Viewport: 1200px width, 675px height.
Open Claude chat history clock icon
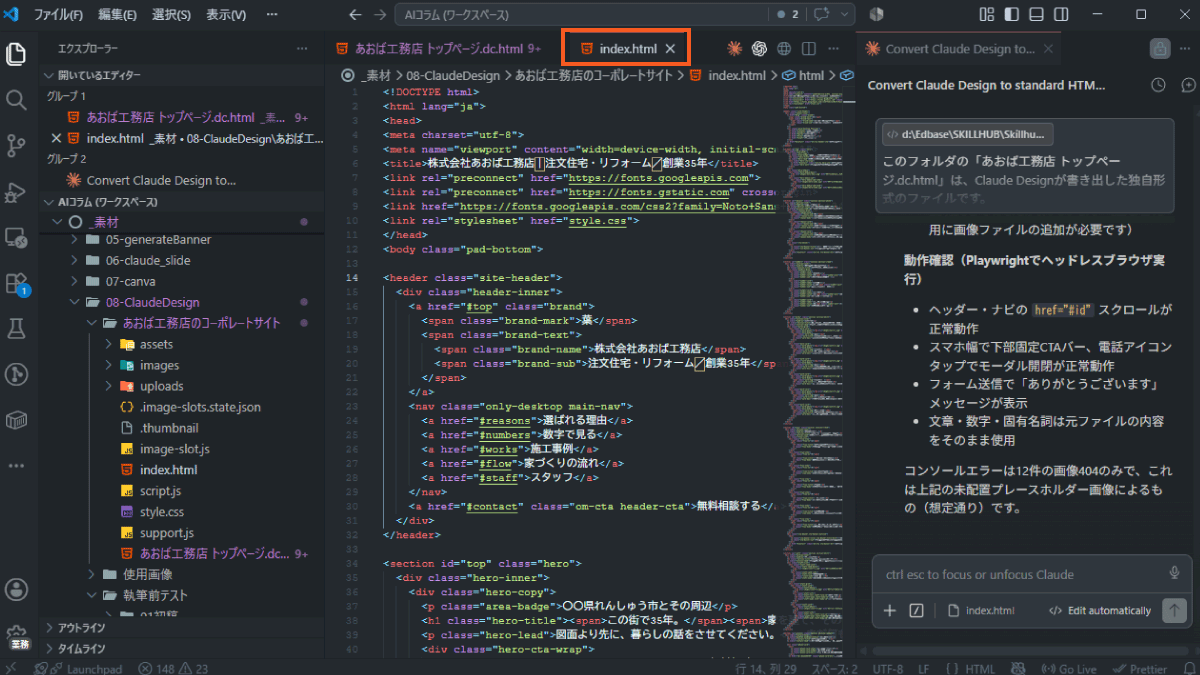(1158, 85)
